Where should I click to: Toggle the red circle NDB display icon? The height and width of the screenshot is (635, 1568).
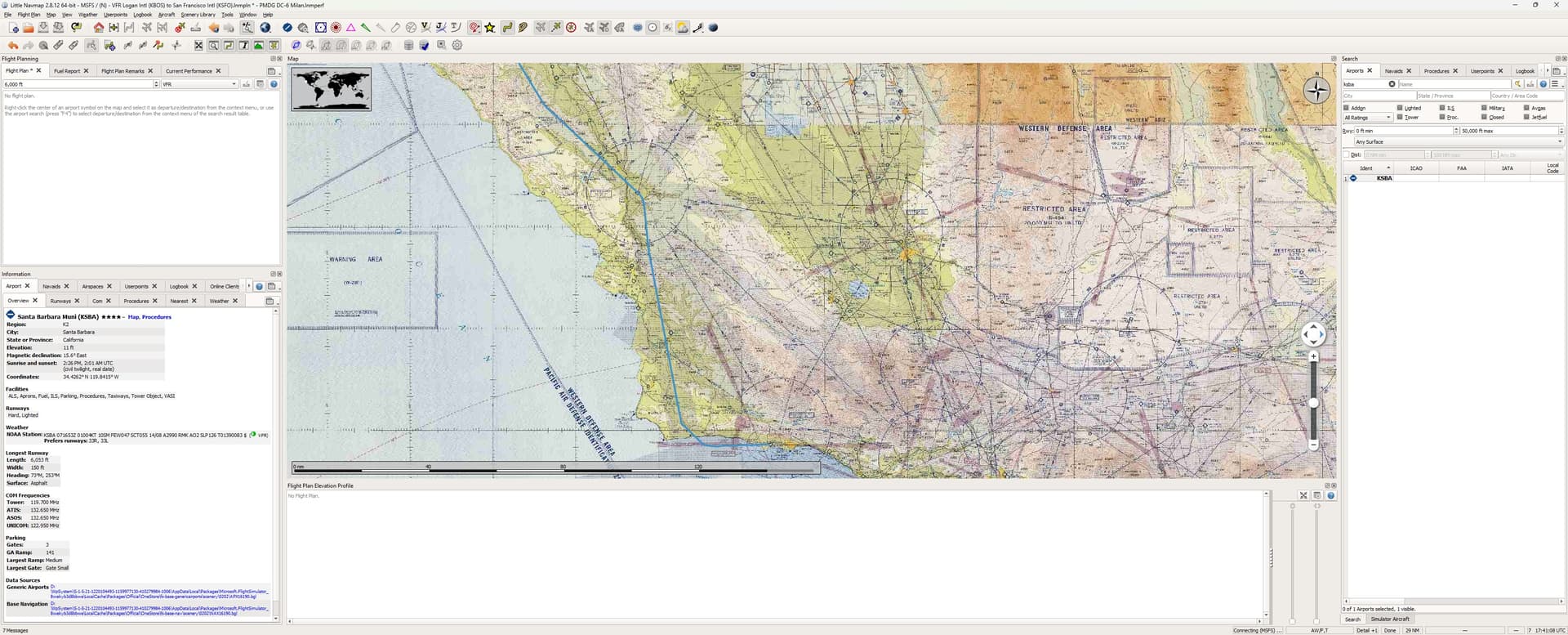tap(335, 28)
